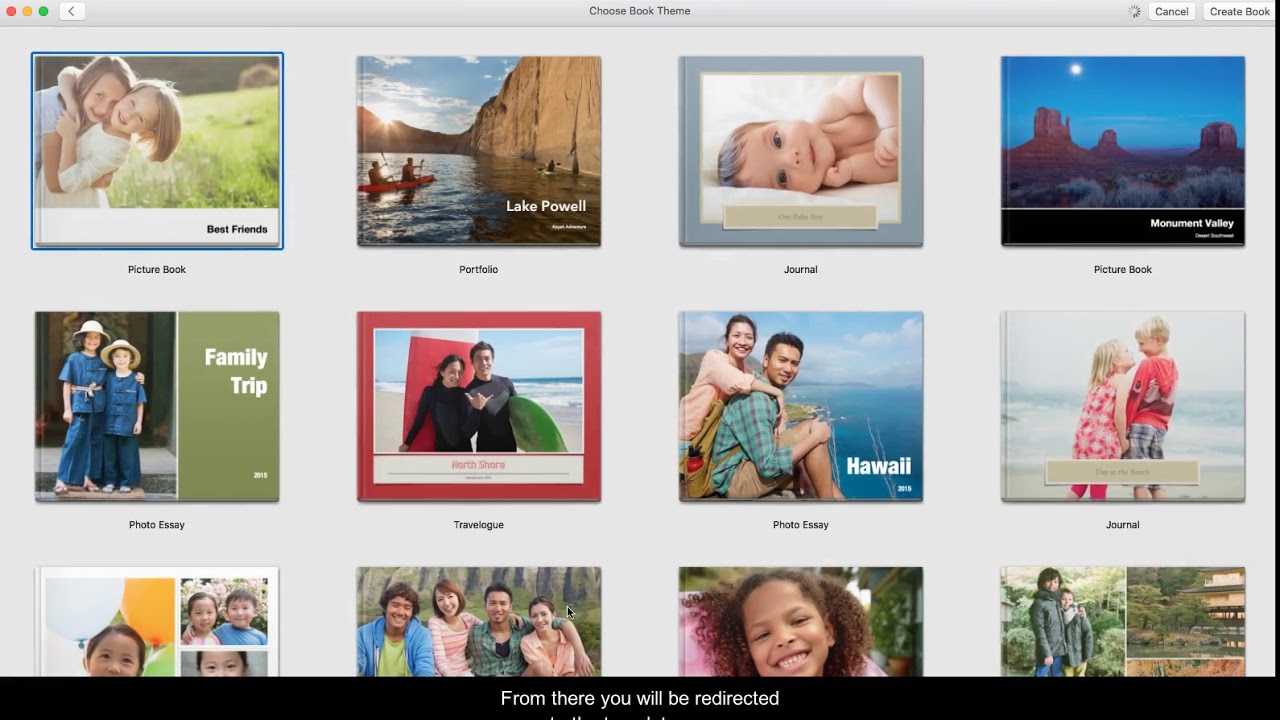Select the North Shore Travelogue theme
The width and height of the screenshot is (1280, 720).
(479, 406)
